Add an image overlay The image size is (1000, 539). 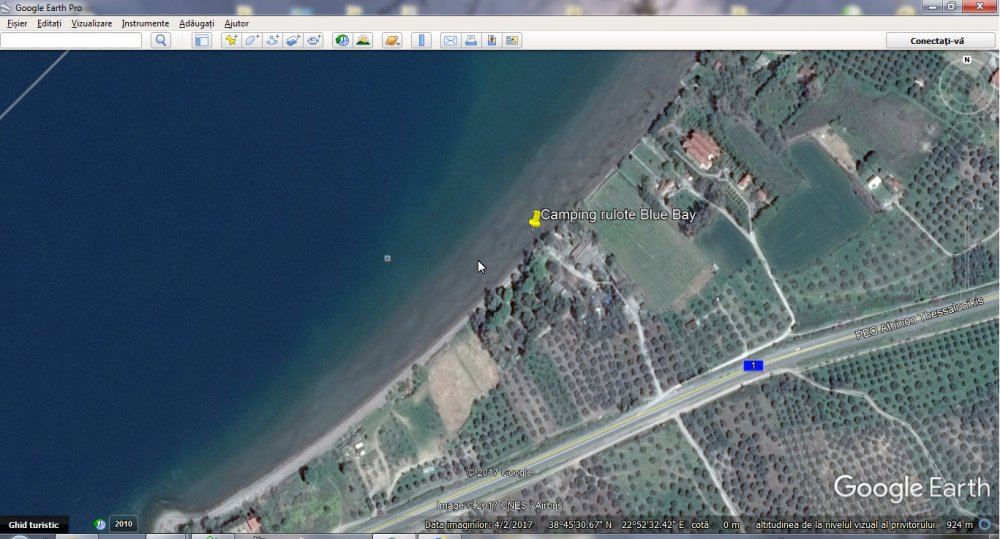293,41
